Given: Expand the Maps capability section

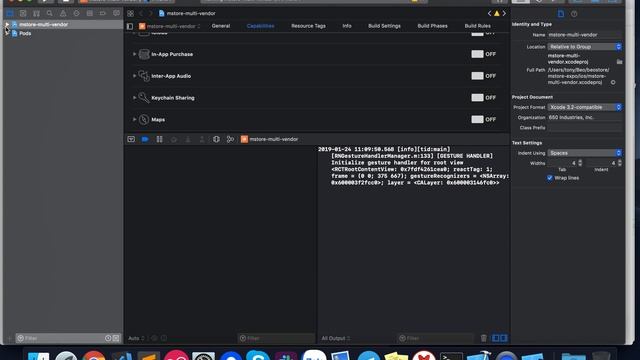Looking at the screenshot, I should click(x=134, y=120).
